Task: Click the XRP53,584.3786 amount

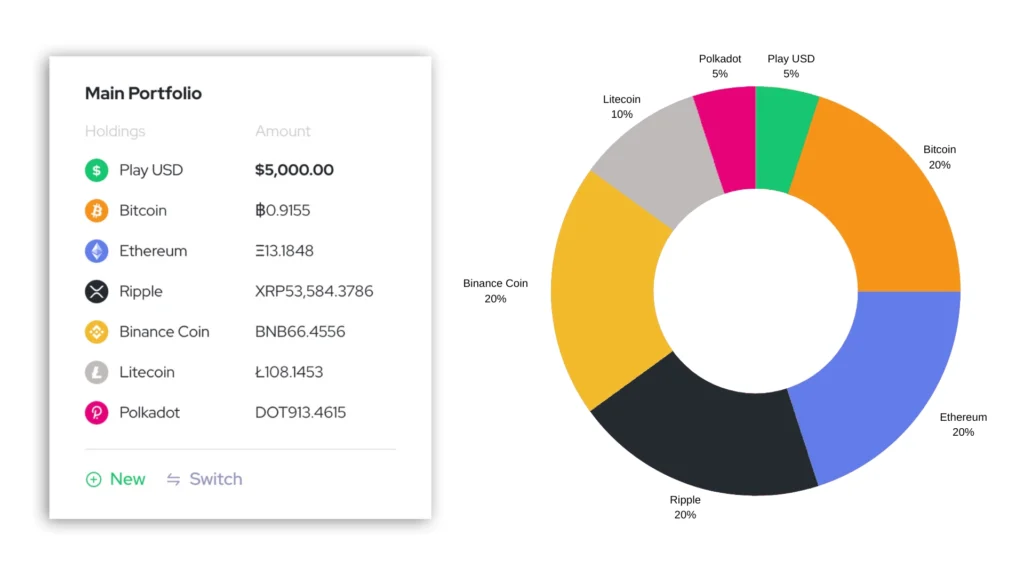Action: tap(314, 291)
